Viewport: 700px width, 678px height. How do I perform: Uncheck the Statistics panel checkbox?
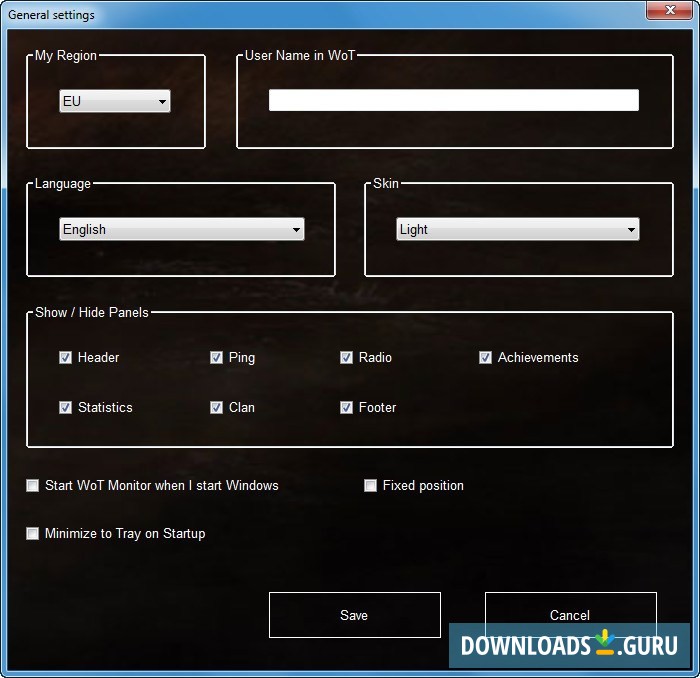65,408
